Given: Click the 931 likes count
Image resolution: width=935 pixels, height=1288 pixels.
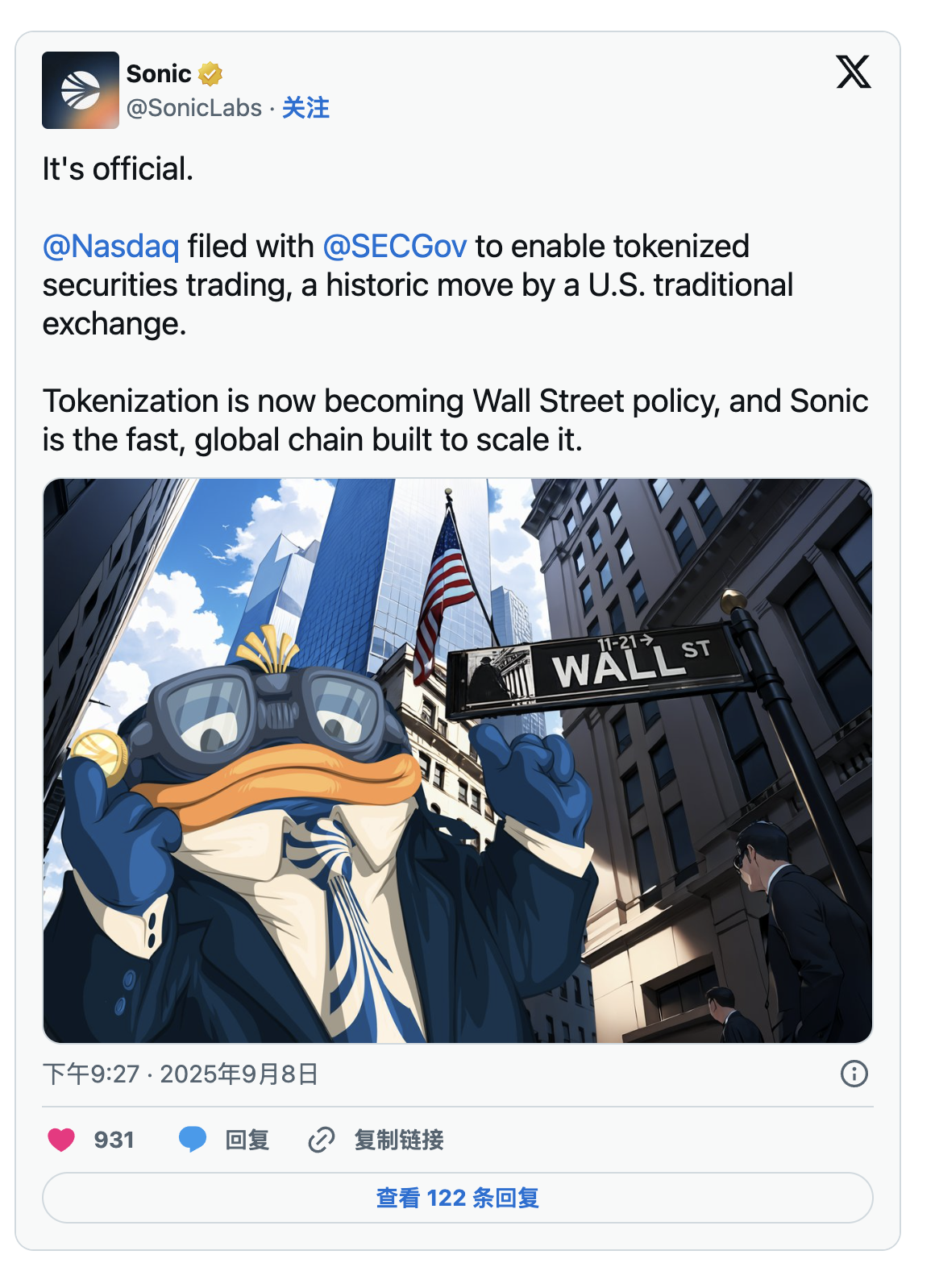Looking at the screenshot, I should [114, 1140].
